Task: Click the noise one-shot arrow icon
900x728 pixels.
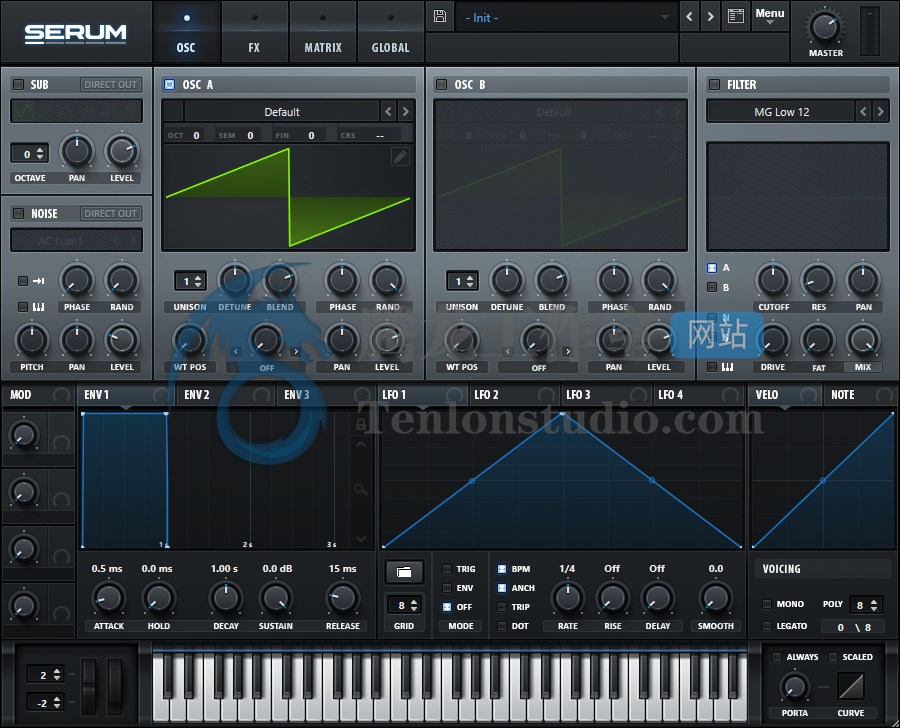Action: point(38,281)
